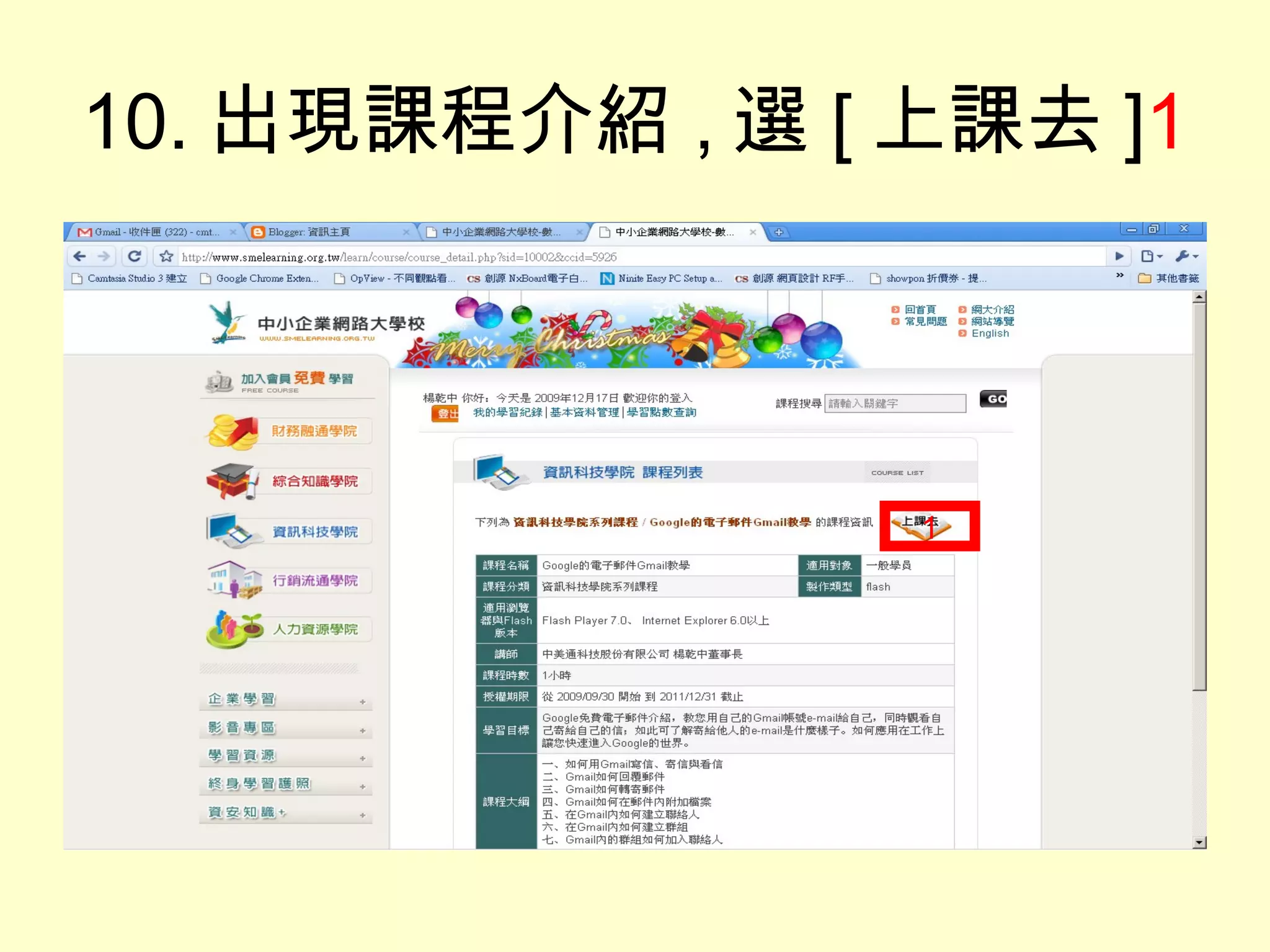
Task: Click the page scrollbar down arrow
Action: coord(1199,842)
